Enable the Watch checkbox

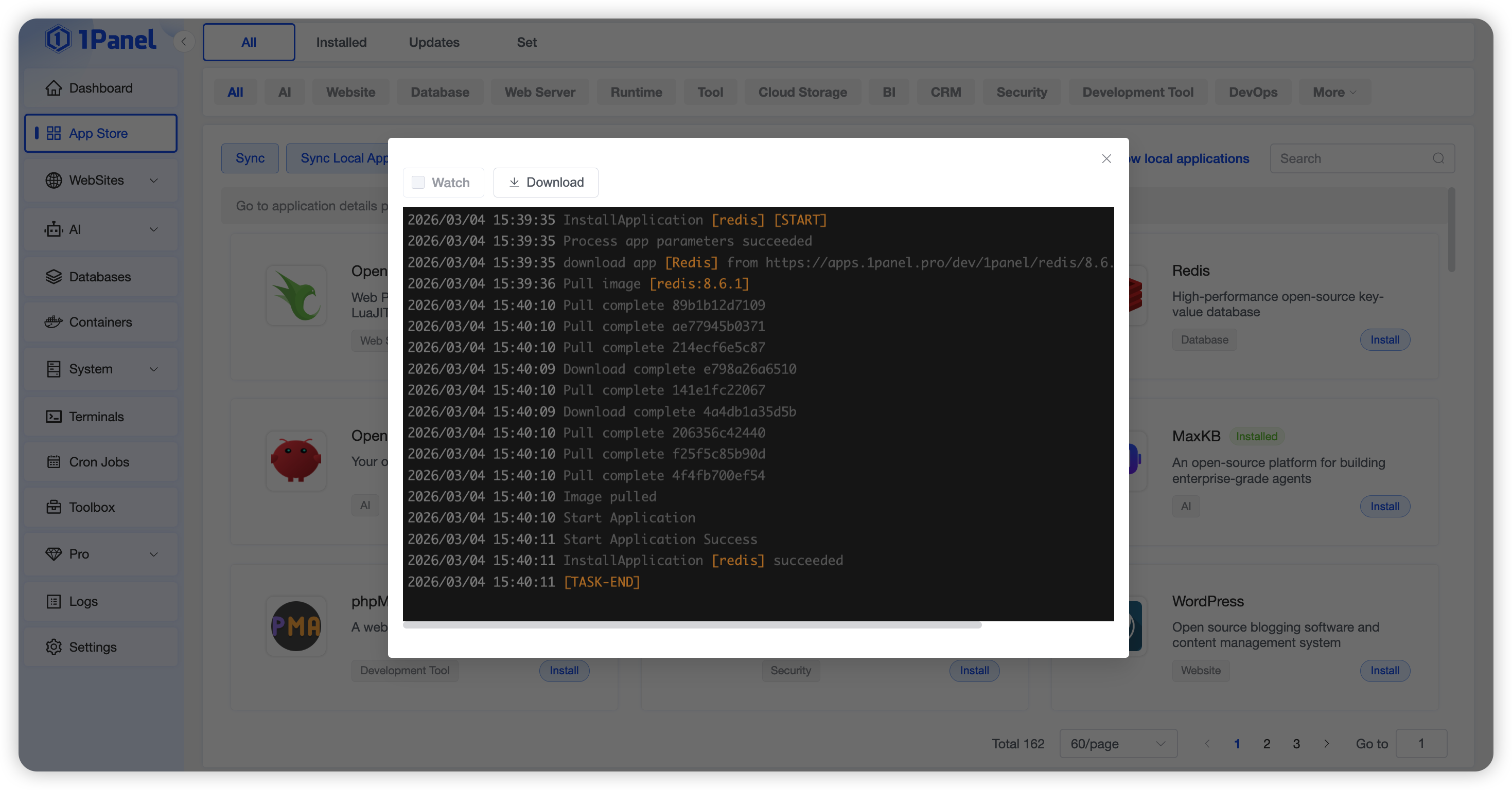418,183
